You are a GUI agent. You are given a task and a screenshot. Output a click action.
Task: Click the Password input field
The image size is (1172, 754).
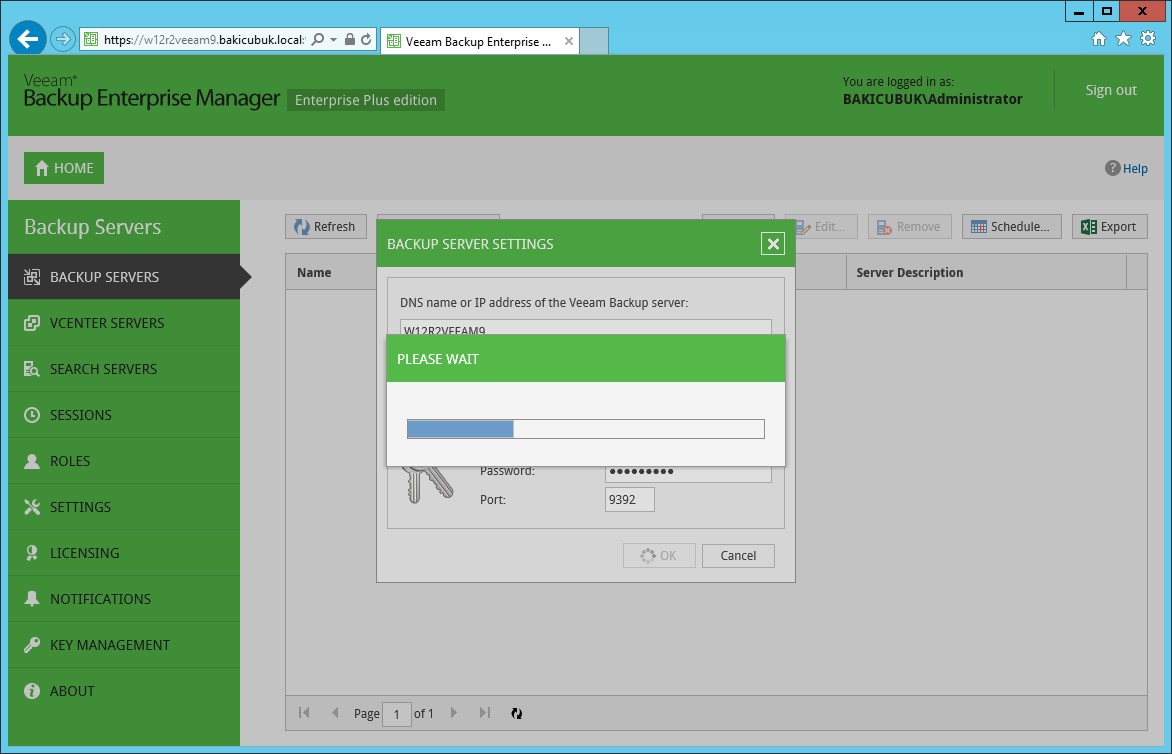pyautogui.click(x=688, y=474)
